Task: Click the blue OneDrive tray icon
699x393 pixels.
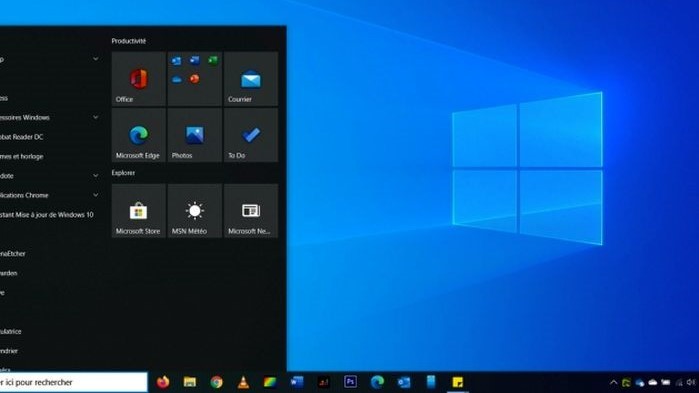Action: (640, 382)
